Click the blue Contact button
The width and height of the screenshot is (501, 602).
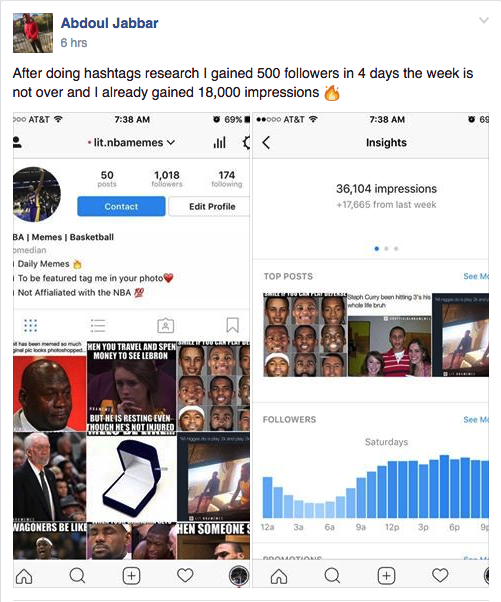[x=121, y=207]
